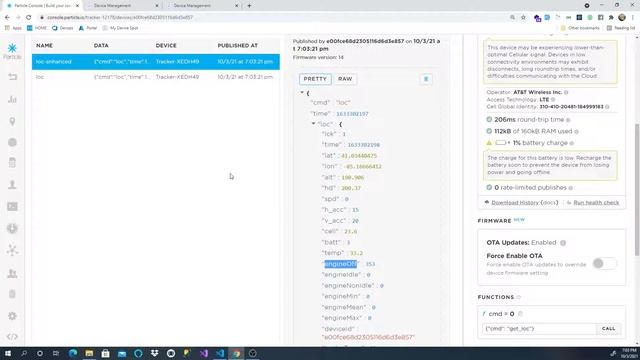Open VS Code from taskbar
Image resolution: width=640 pixels, height=360 pixels.
220,353
